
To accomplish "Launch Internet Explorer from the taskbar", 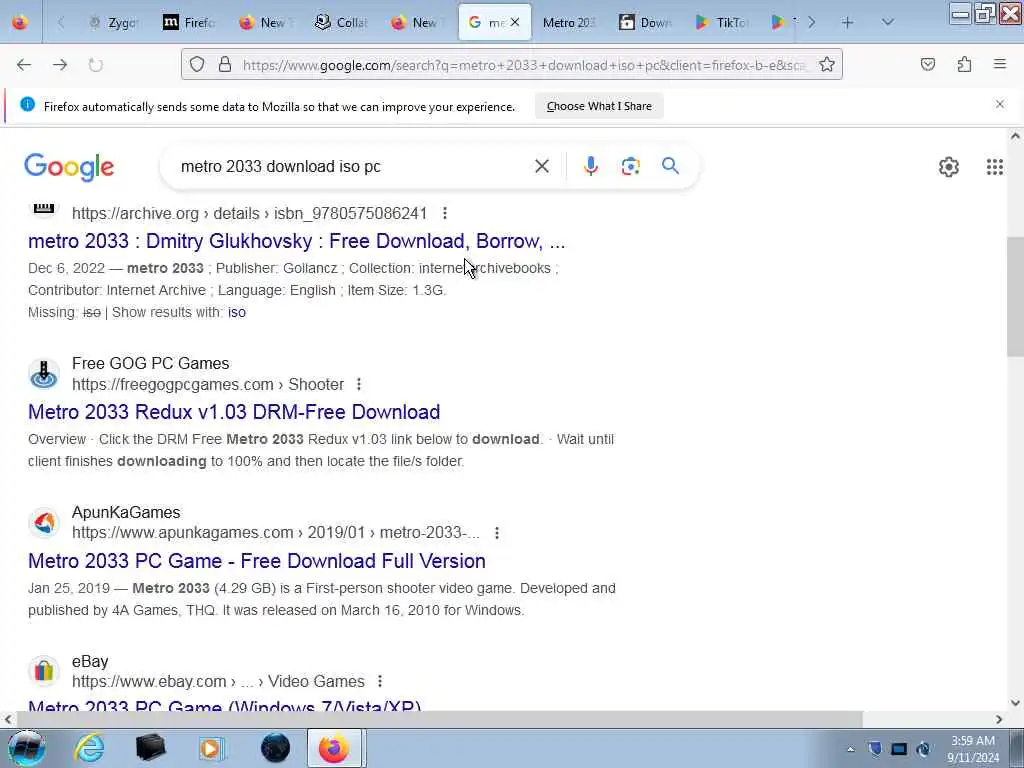I will tap(89, 748).
